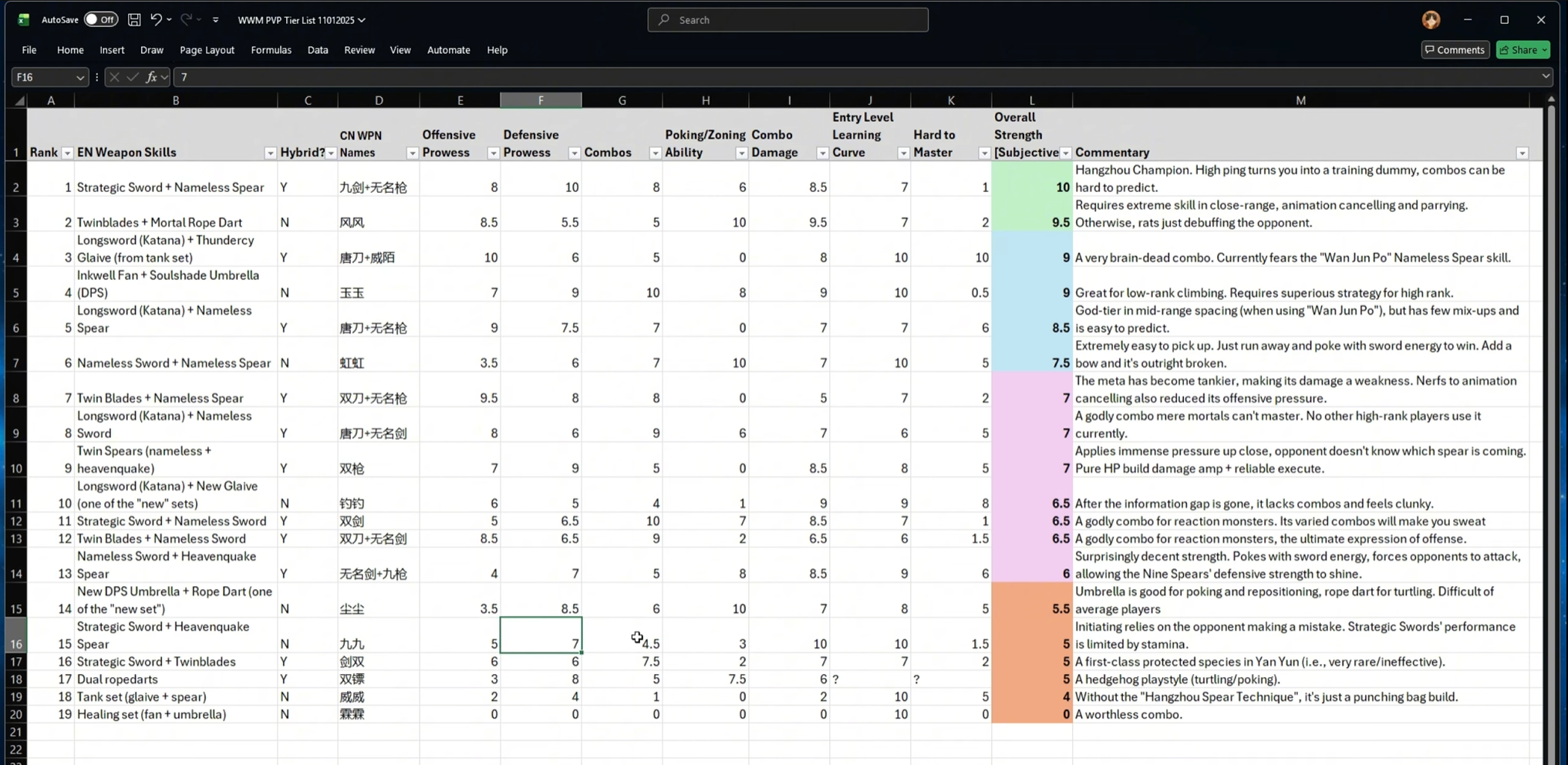Click the Save icon in the title bar
Screen dimensions: 1568x765
(134, 20)
